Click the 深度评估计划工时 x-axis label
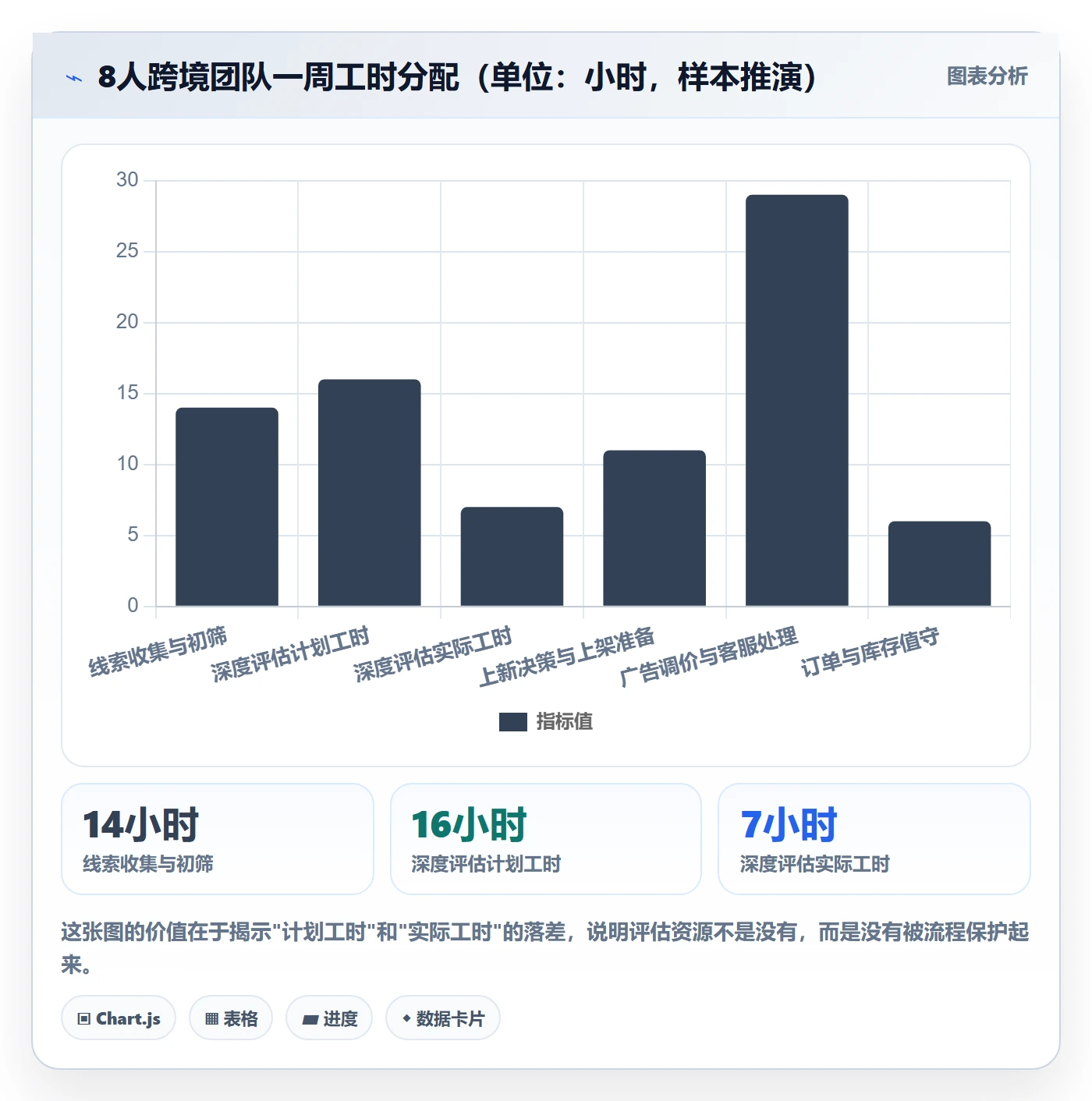The width and height of the screenshot is (1092, 1101). (x=290, y=655)
